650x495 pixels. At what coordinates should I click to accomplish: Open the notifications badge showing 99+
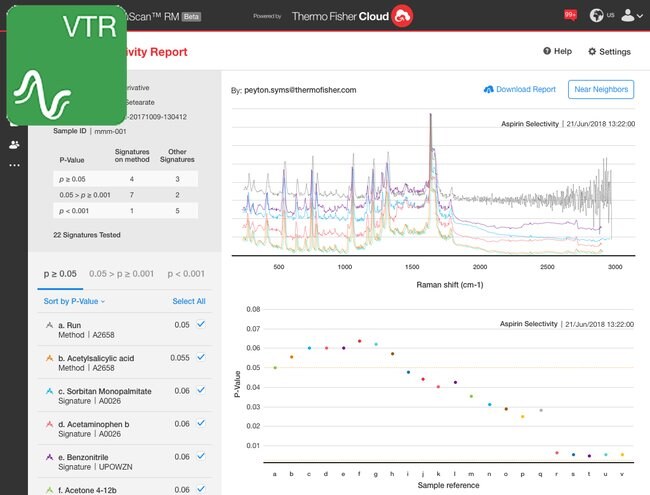[x=570, y=15]
